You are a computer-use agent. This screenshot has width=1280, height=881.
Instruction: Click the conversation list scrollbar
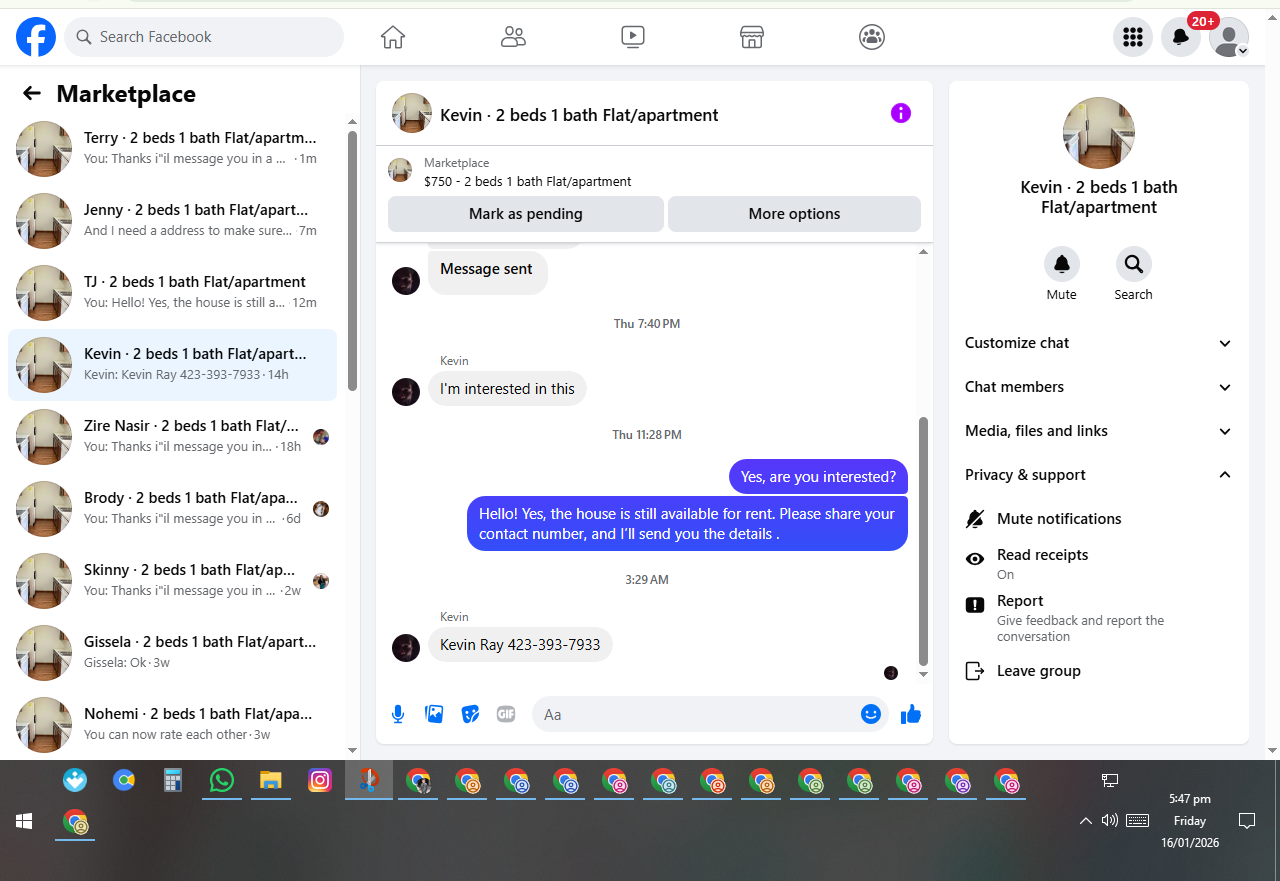tap(352, 260)
